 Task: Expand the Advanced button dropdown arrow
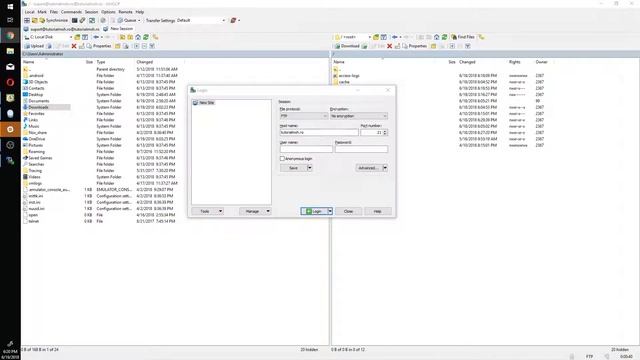(385, 168)
